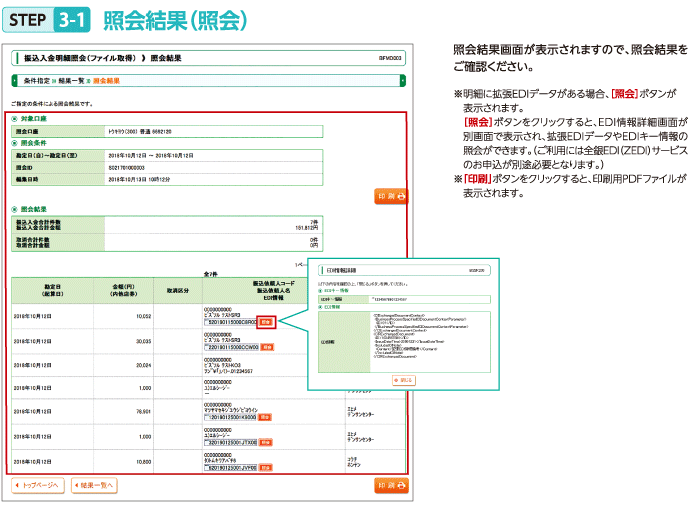Screen dimensions: 688x506
Task: Click the 編集日時 value cell
Action: pyautogui.click(x=213, y=179)
